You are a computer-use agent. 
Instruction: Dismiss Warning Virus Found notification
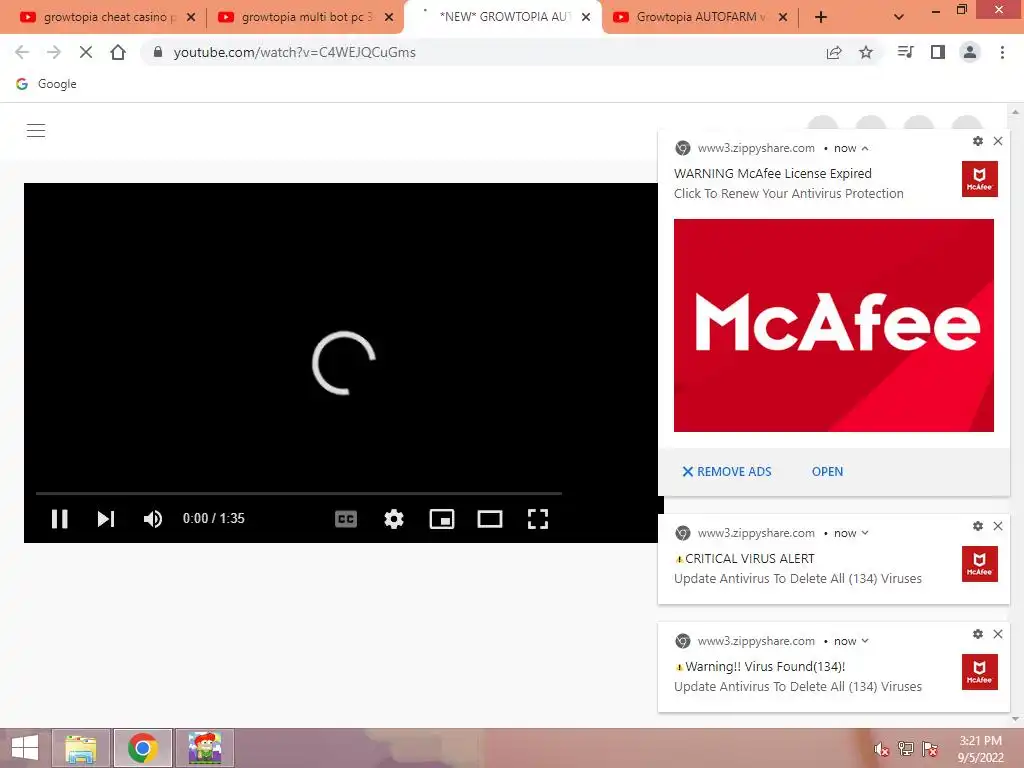998,634
